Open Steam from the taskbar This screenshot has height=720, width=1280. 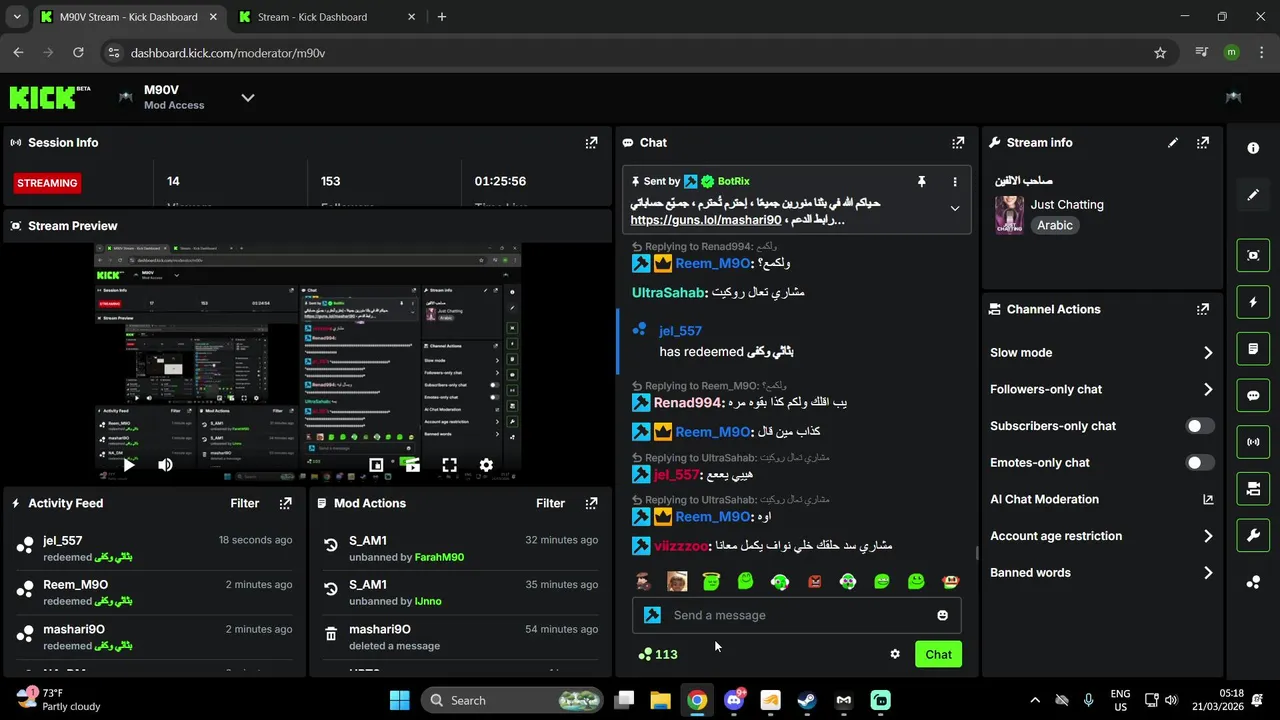click(x=807, y=700)
